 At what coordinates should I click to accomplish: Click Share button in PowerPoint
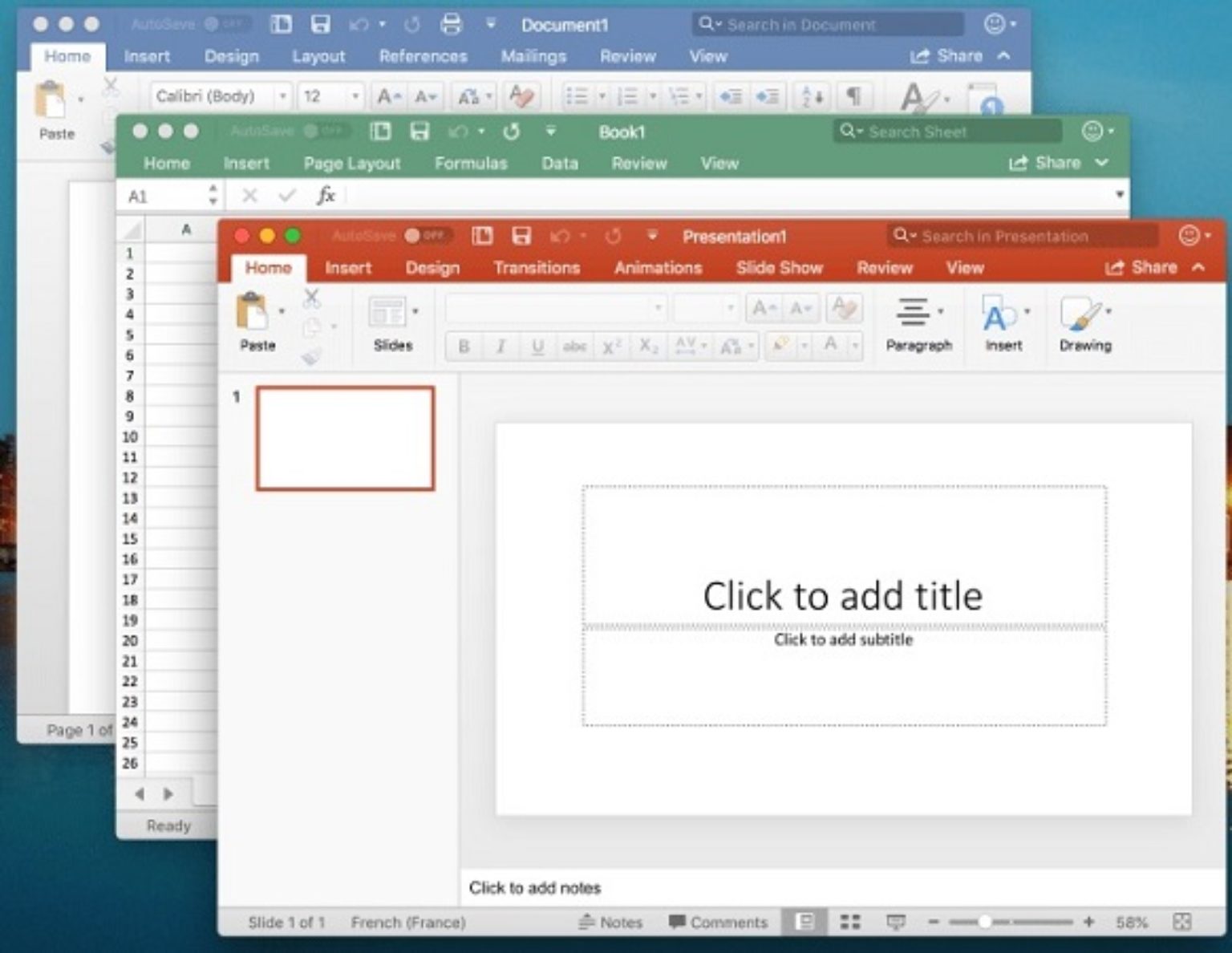pos(1141,267)
